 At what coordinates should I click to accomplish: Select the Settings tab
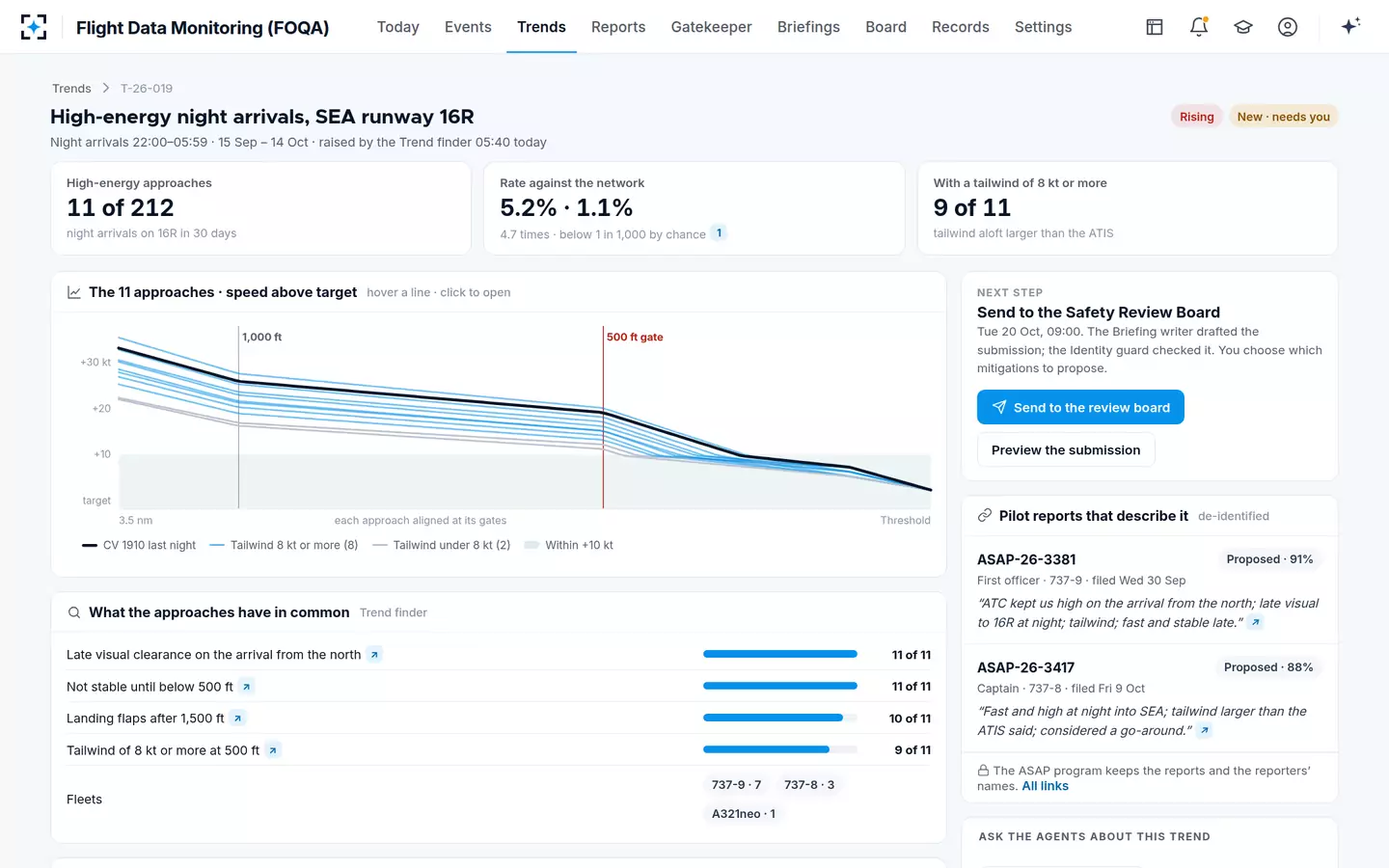[1043, 27]
